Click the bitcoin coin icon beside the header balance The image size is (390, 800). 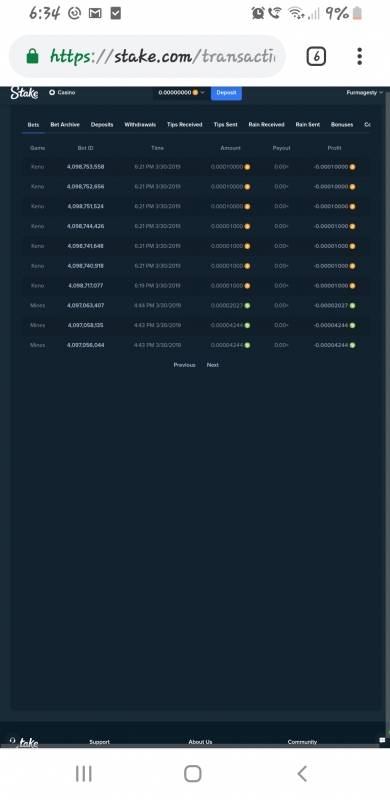click(195, 92)
